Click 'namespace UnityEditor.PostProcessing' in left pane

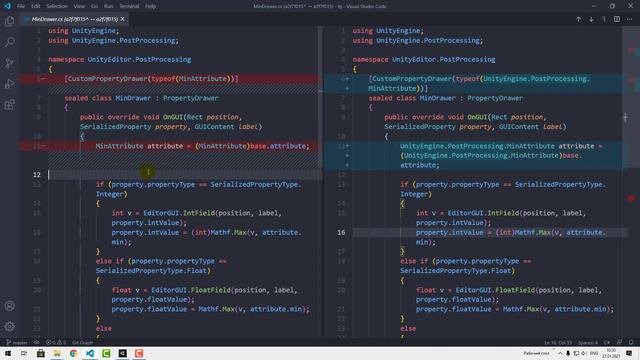pos(120,60)
